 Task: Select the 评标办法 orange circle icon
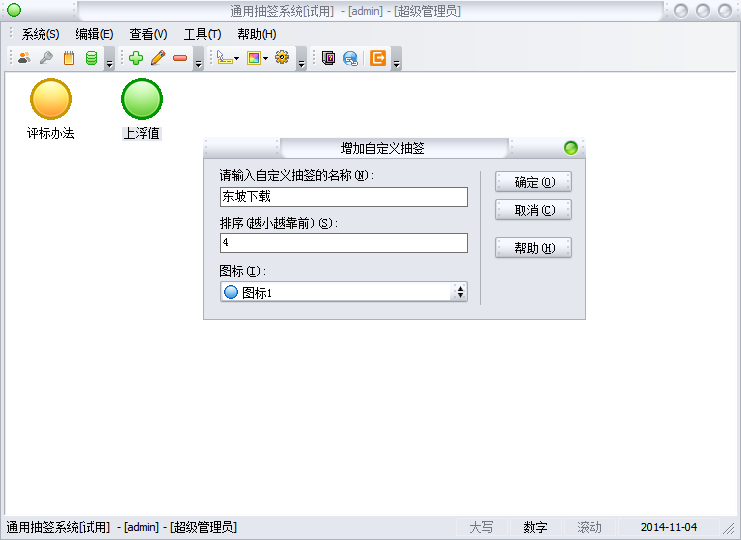click(x=51, y=99)
